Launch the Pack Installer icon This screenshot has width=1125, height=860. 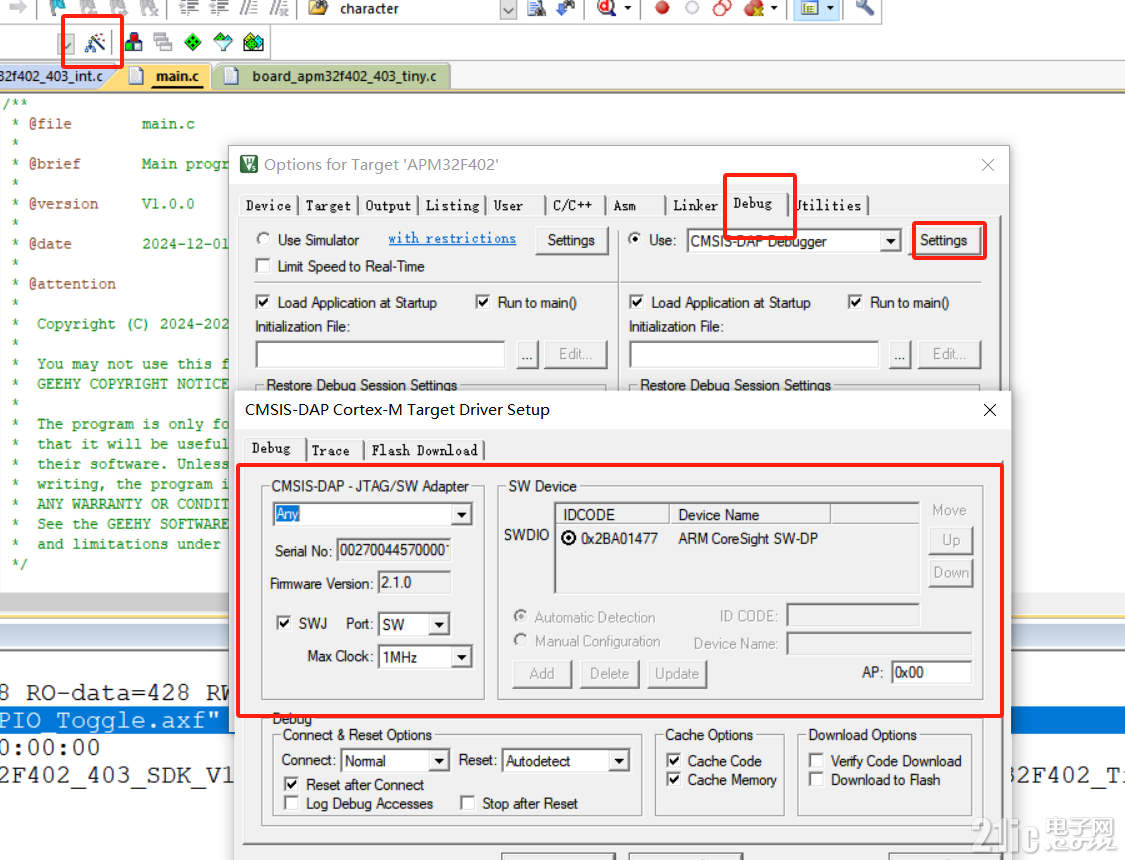coord(253,42)
